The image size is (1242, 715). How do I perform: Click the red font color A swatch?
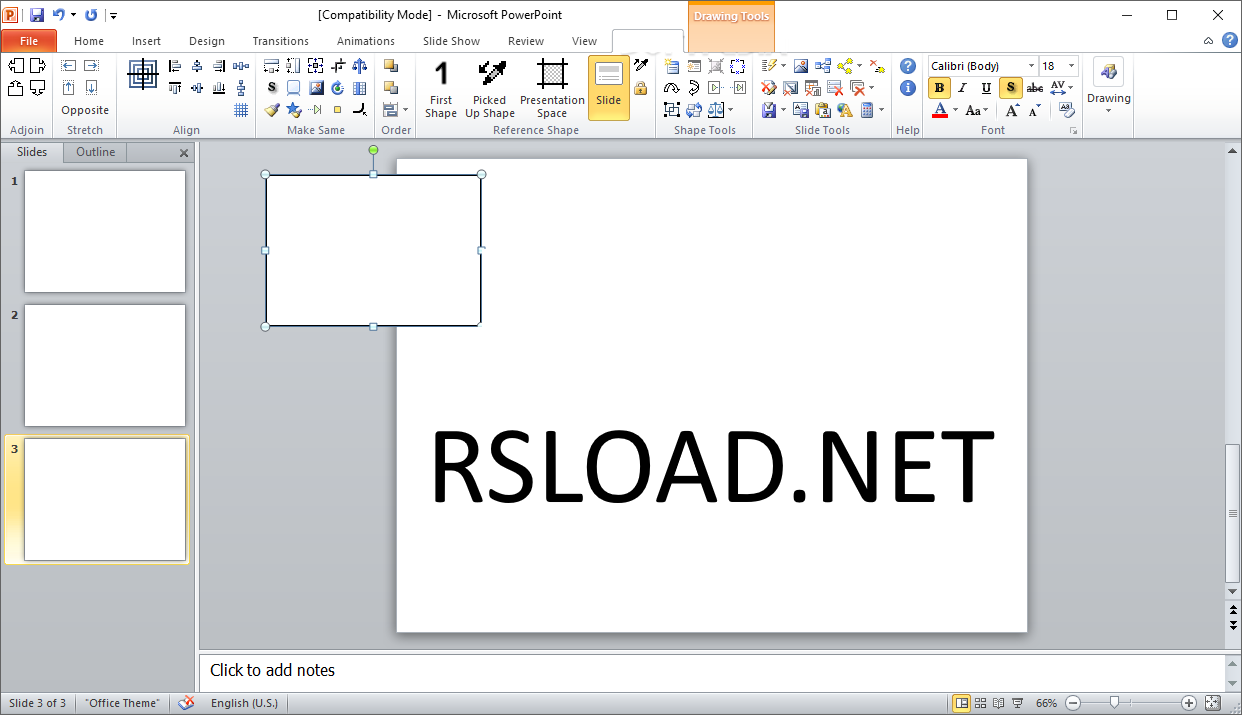pyautogui.click(x=940, y=110)
